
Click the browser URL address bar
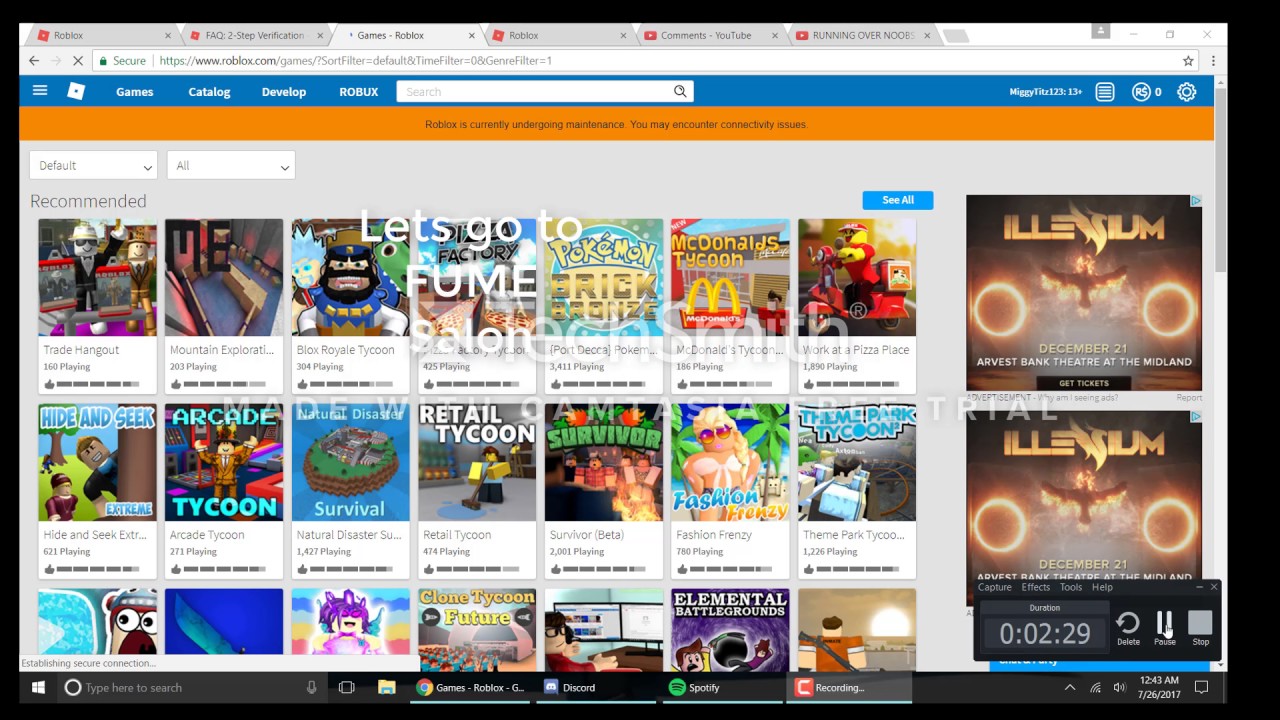click(640, 61)
